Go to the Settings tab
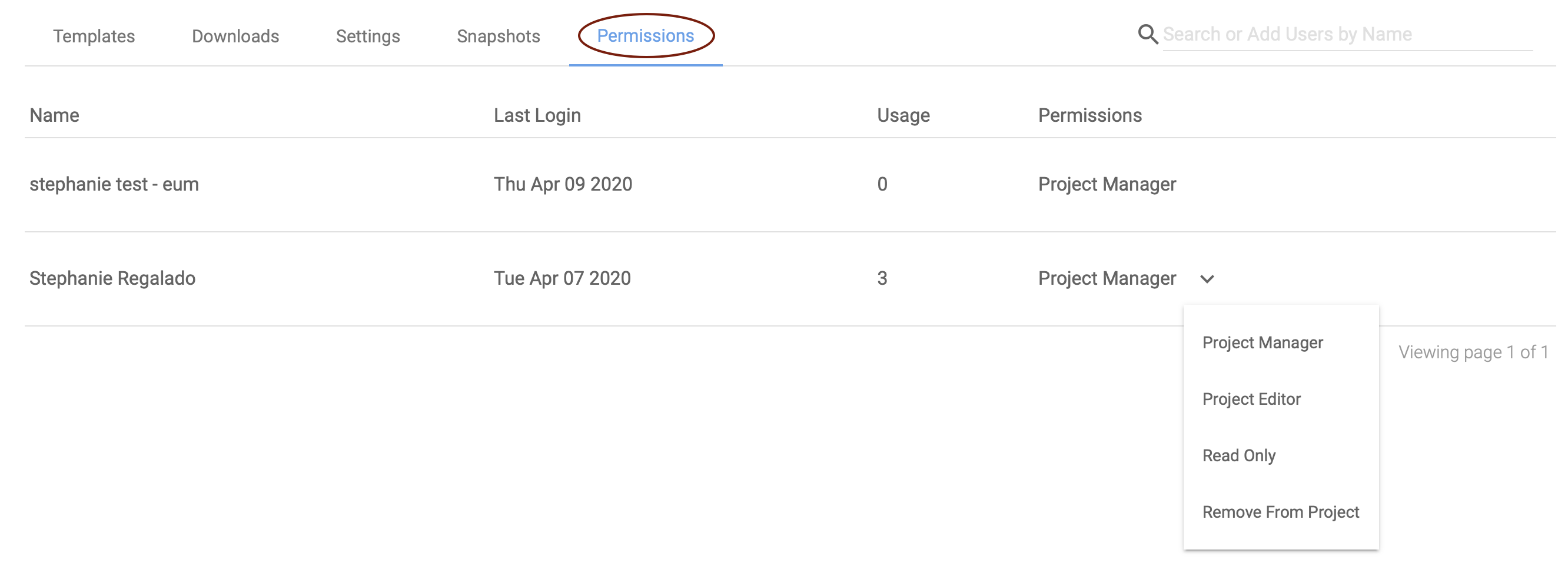The width and height of the screenshot is (1568, 586). (x=368, y=36)
